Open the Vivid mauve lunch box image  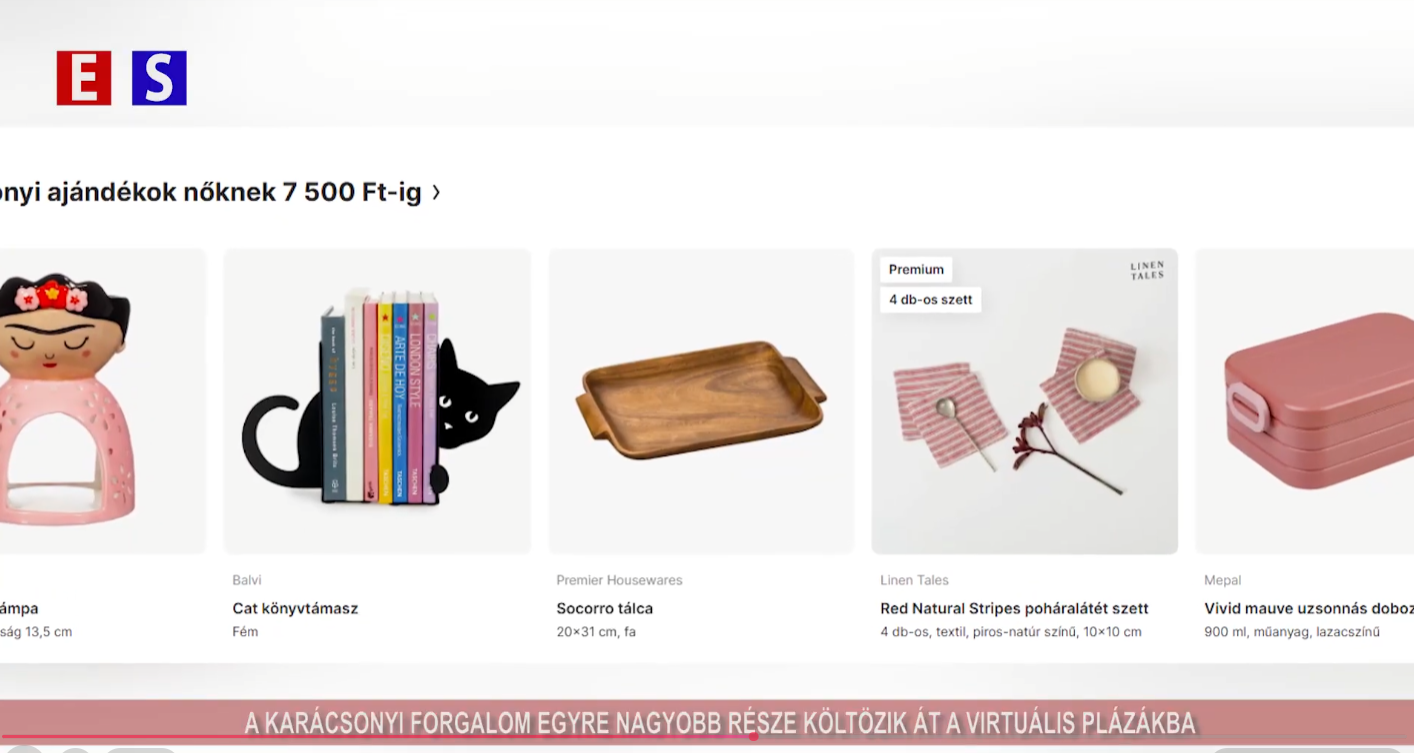click(1305, 401)
